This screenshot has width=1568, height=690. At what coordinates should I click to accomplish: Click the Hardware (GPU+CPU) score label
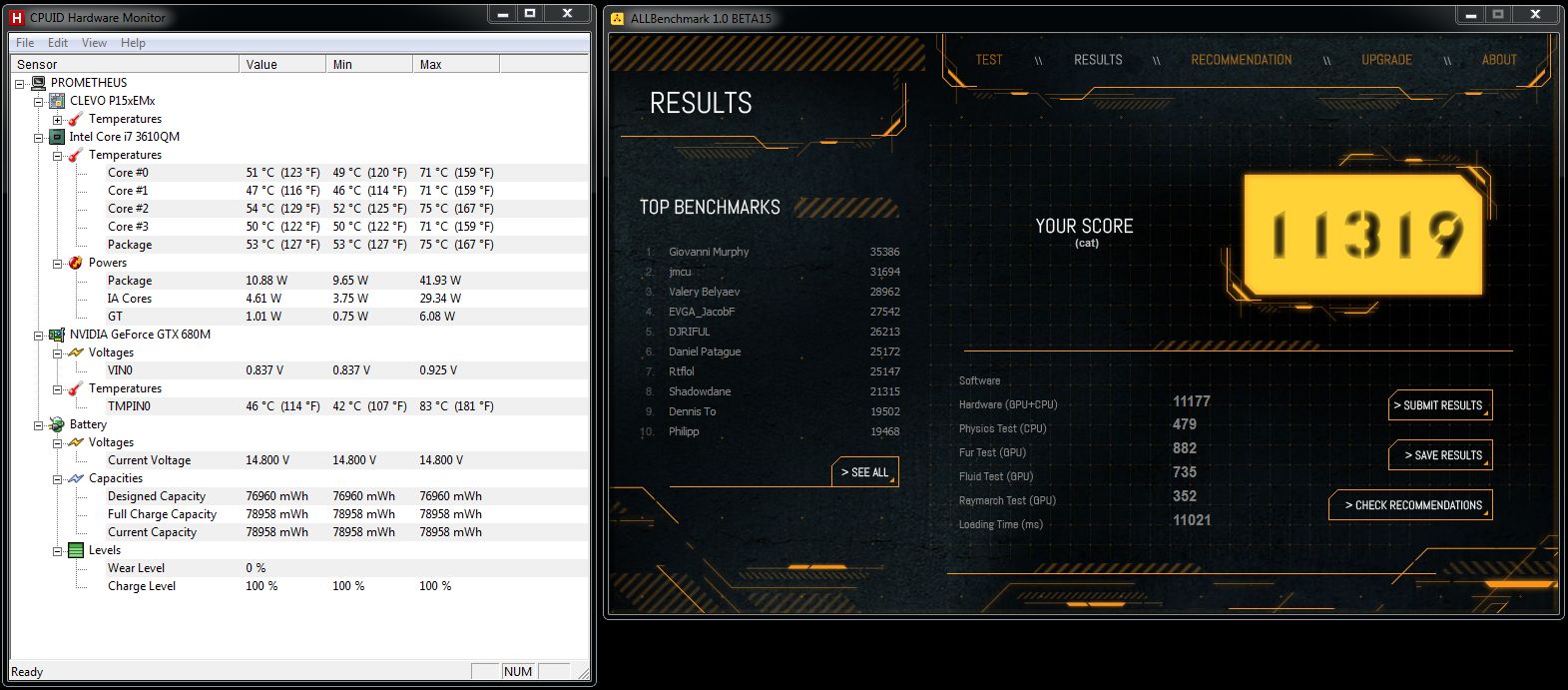(1008, 404)
